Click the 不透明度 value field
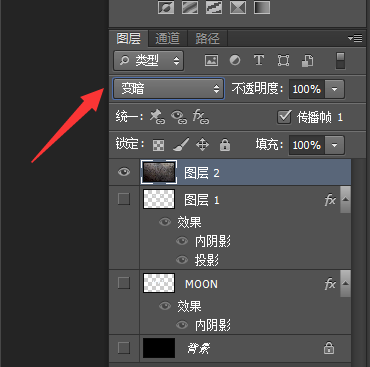The width and height of the screenshot is (370, 367). 307,89
